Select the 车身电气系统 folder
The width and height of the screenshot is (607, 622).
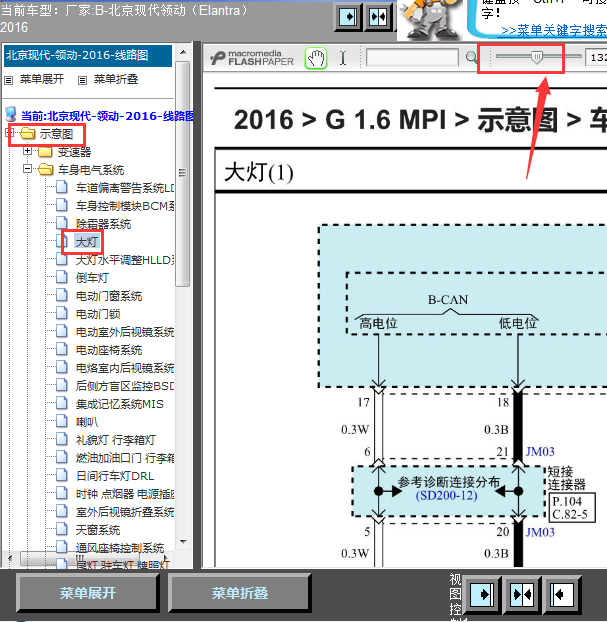(91, 170)
